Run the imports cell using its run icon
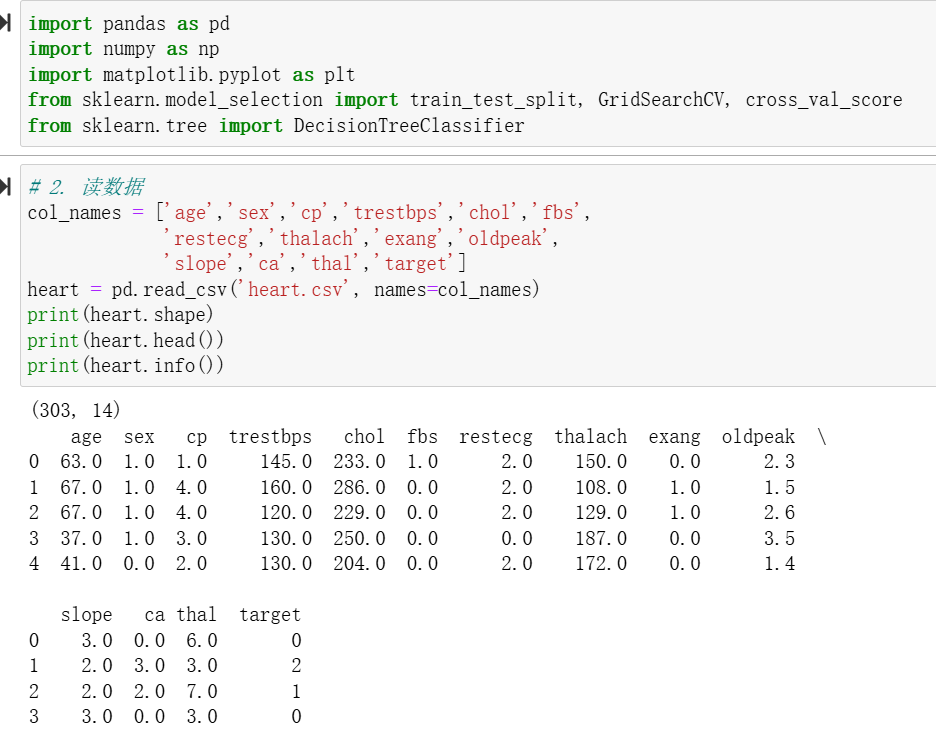Viewport: 936px width, 734px height. click(x=5, y=23)
